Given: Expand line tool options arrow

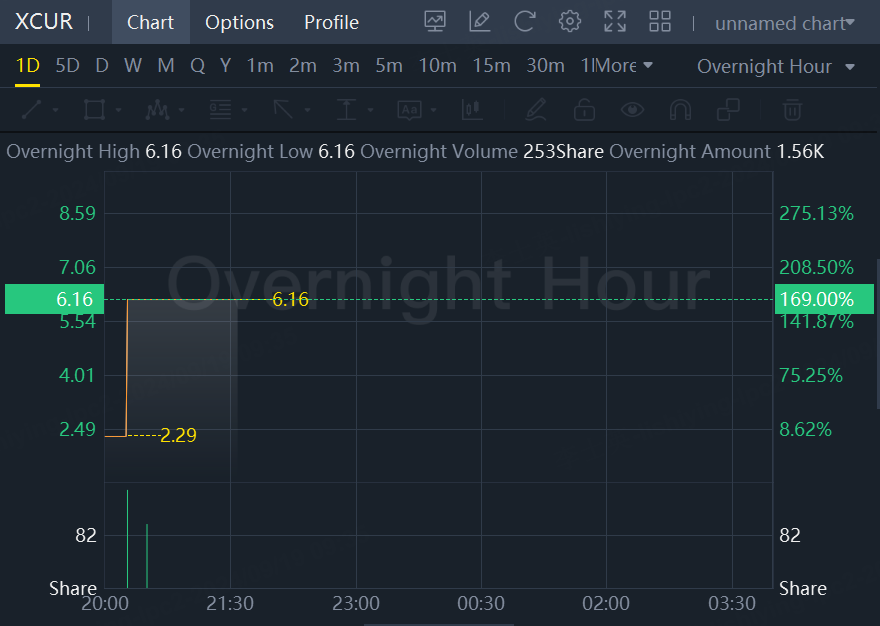Looking at the screenshot, I should (56, 110).
